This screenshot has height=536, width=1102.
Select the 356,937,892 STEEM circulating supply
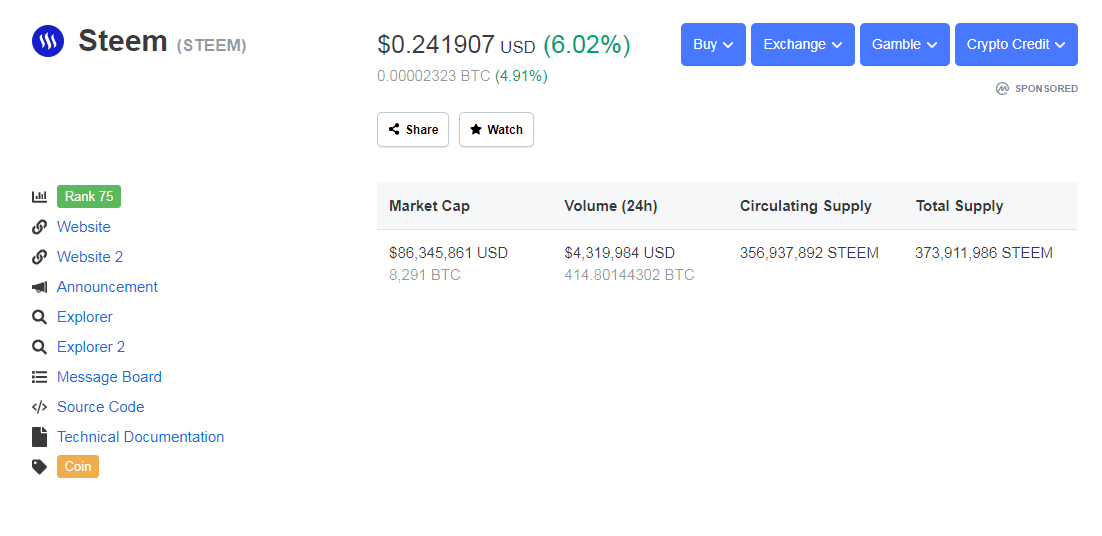point(809,253)
